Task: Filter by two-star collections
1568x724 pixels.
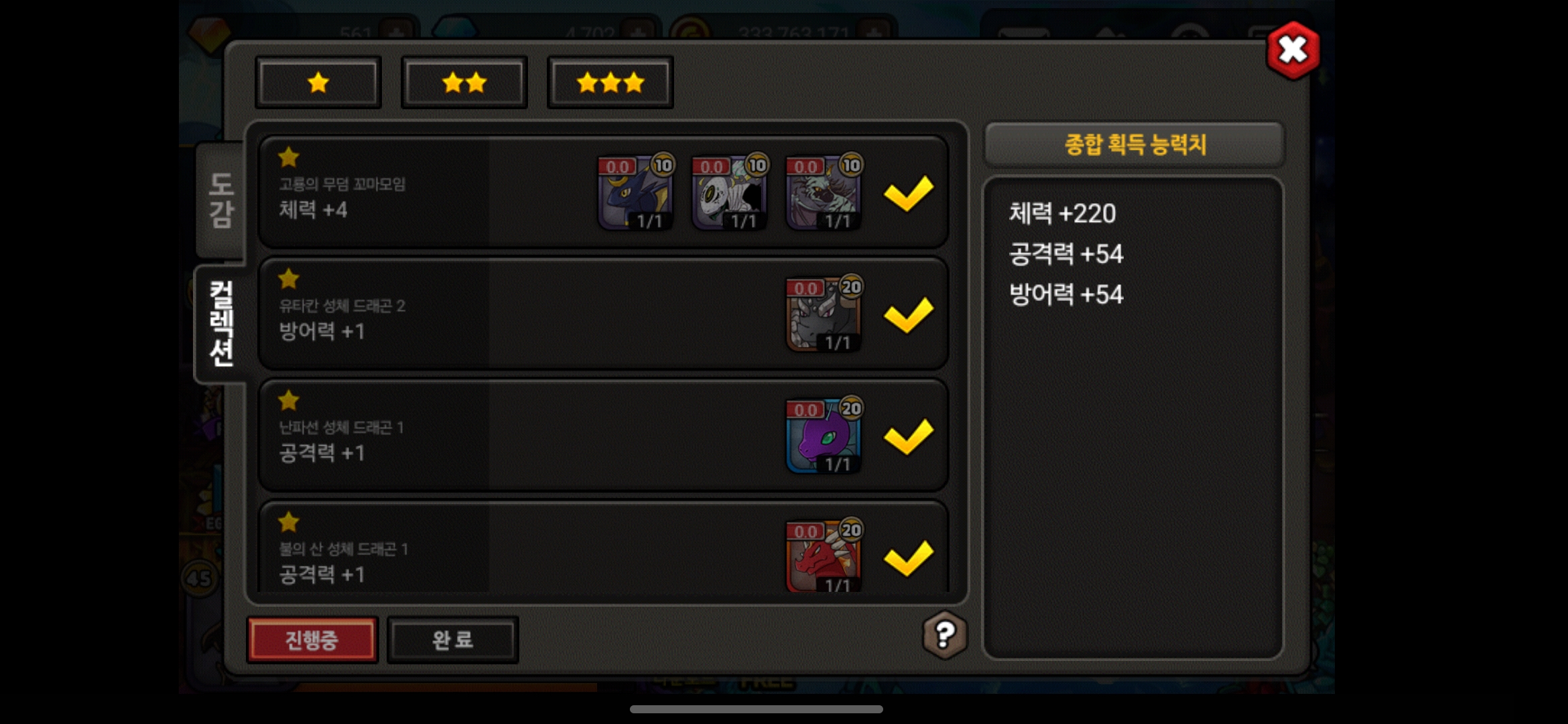Action: pyautogui.click(x=464, y=82)
